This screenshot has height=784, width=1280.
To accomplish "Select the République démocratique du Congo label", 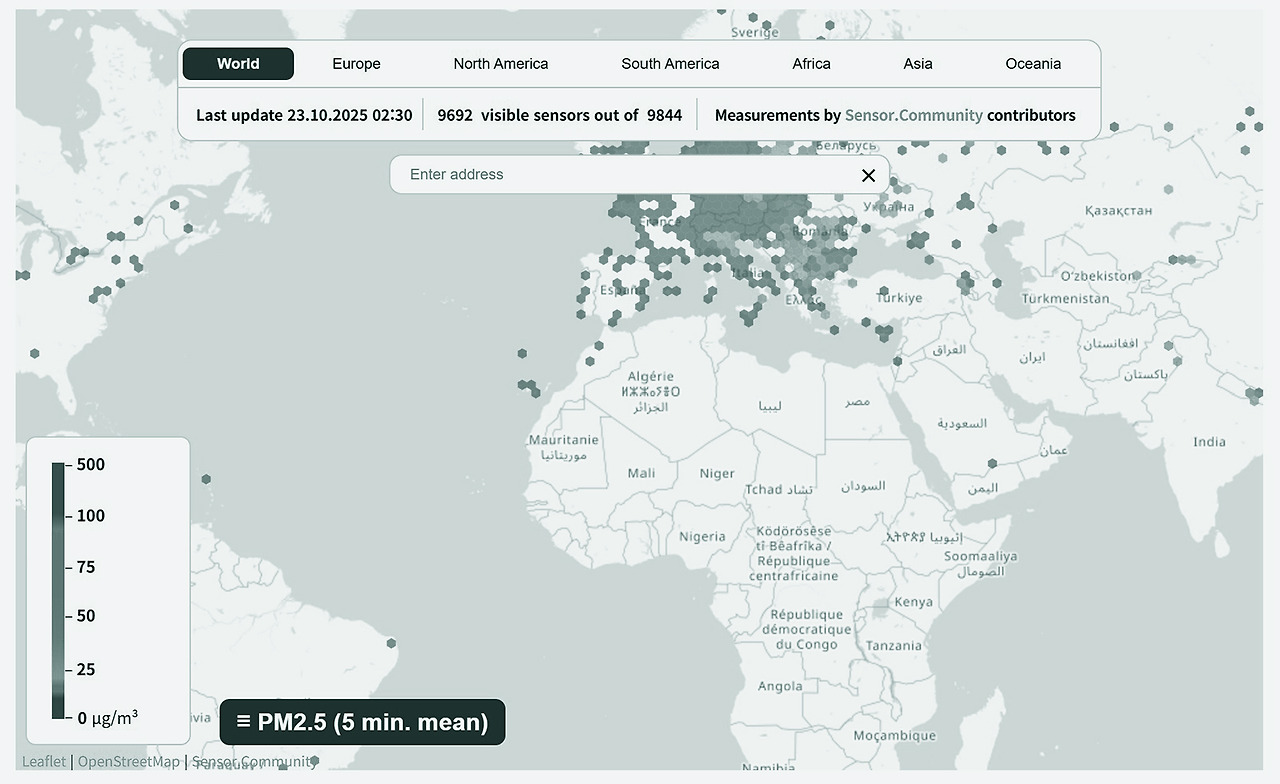I will (806, 630).
